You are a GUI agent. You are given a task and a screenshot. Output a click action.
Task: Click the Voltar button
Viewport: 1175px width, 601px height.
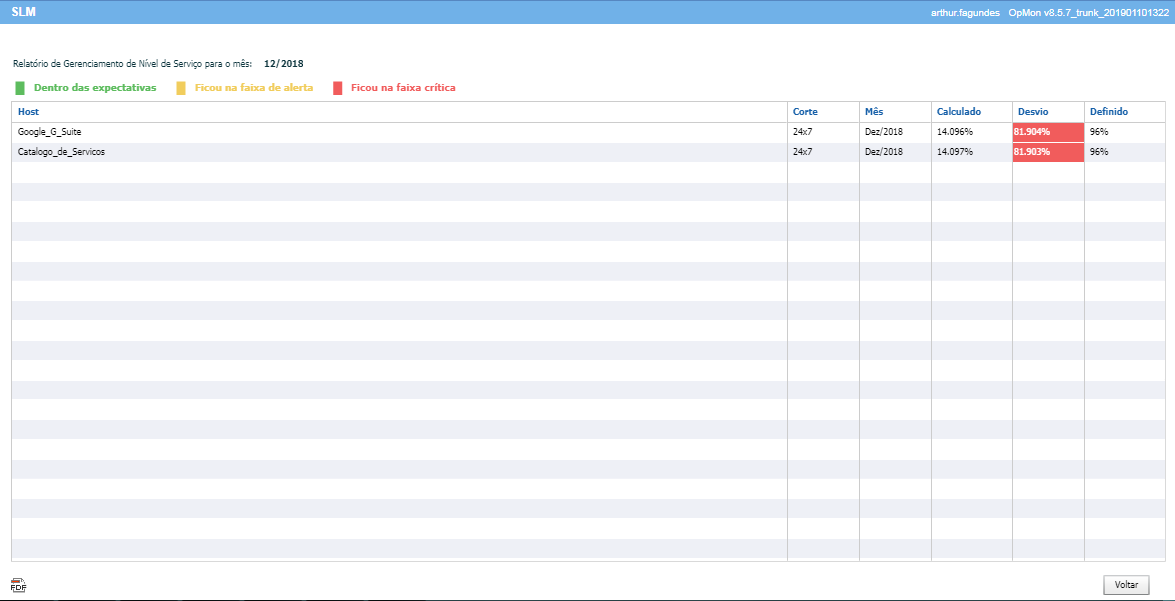[x=1126, y=585]
